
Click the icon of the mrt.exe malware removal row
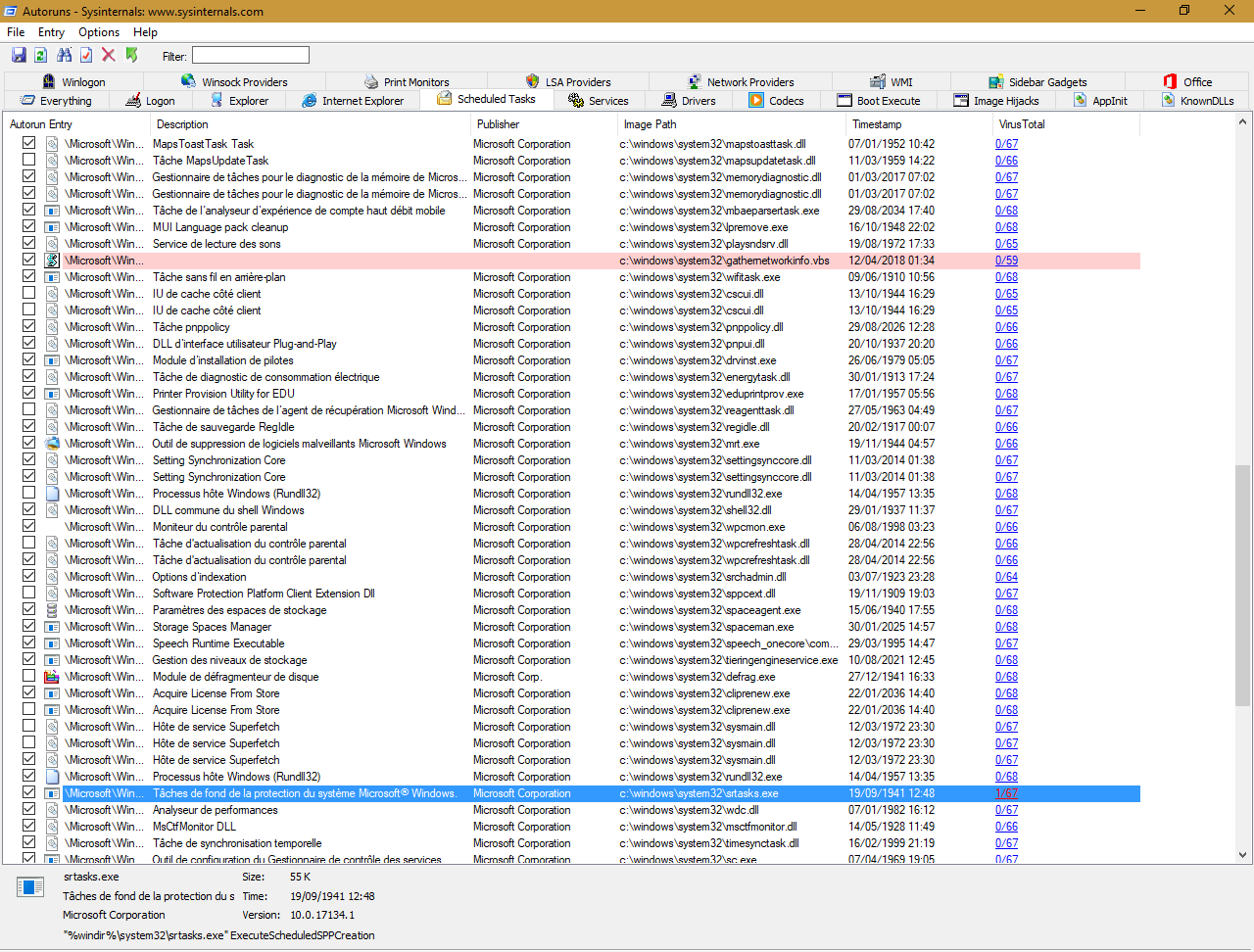pyautogui.click(x=52, y=444)
